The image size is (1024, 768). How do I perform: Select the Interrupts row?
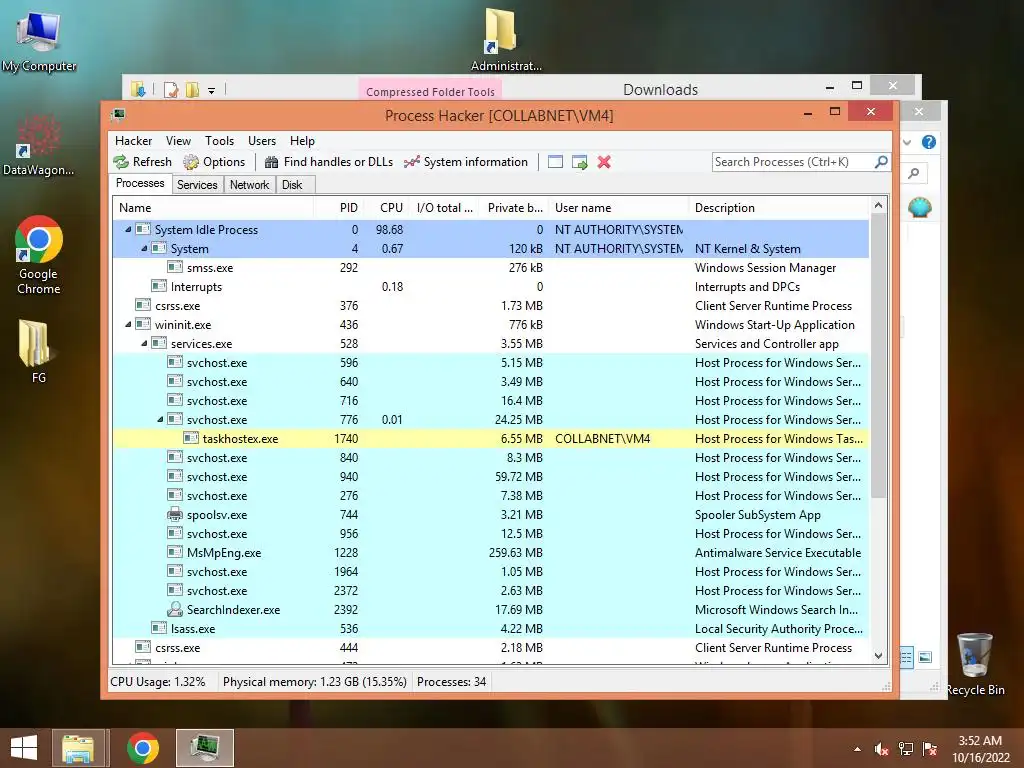(x=491, y=287)
